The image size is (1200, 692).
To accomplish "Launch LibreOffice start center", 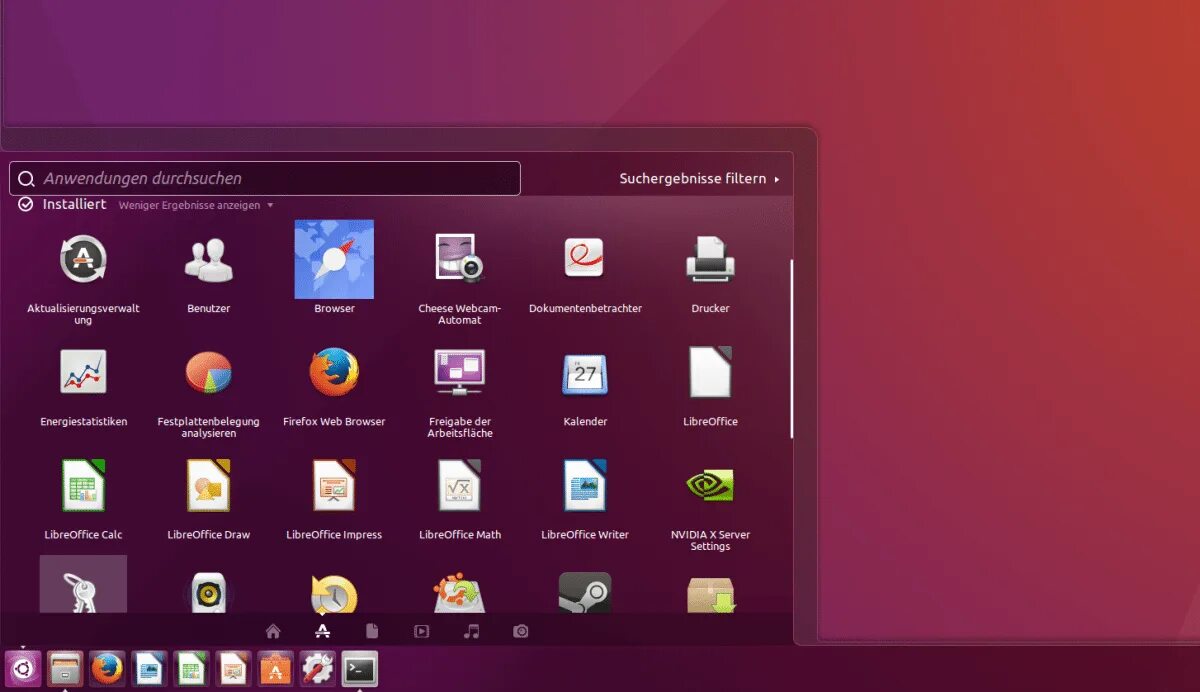I will pos(710,373).
